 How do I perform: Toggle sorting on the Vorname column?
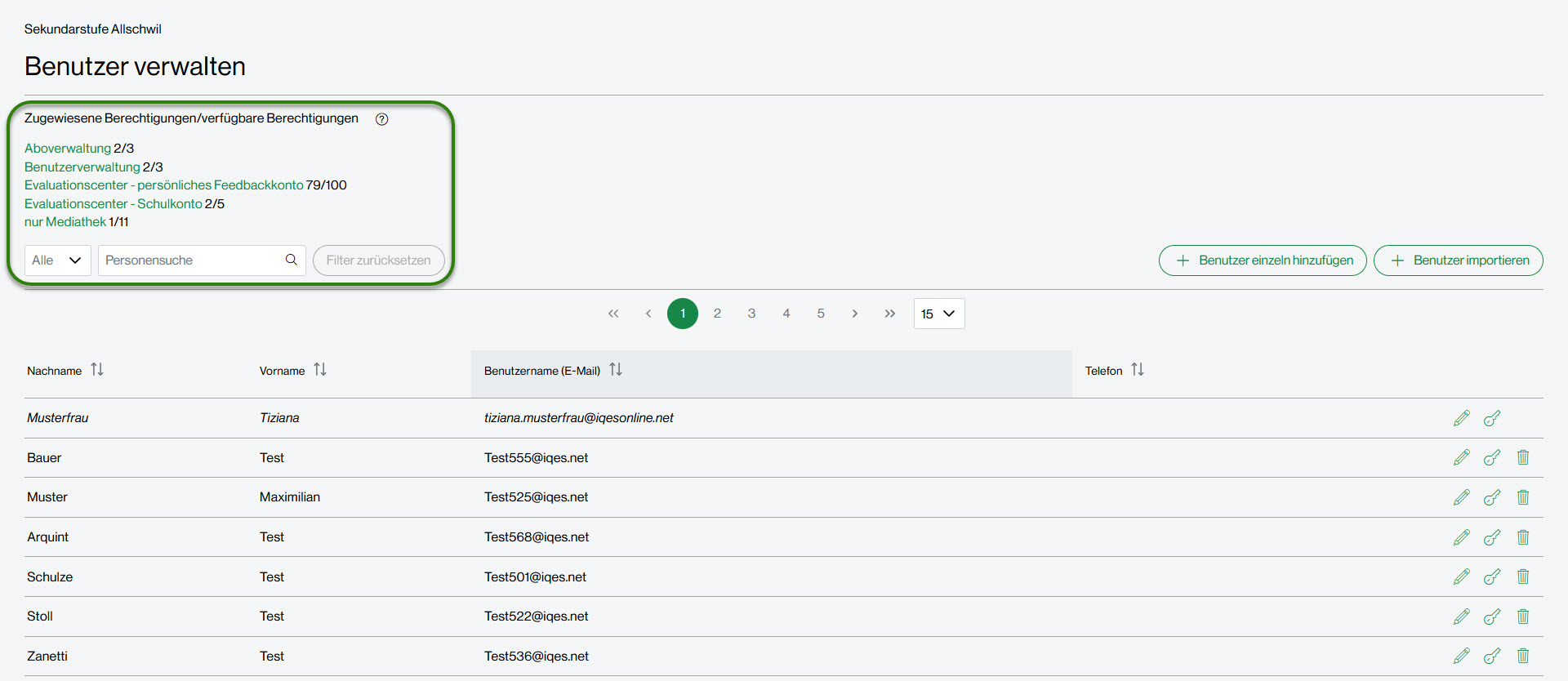coord(320,370)
